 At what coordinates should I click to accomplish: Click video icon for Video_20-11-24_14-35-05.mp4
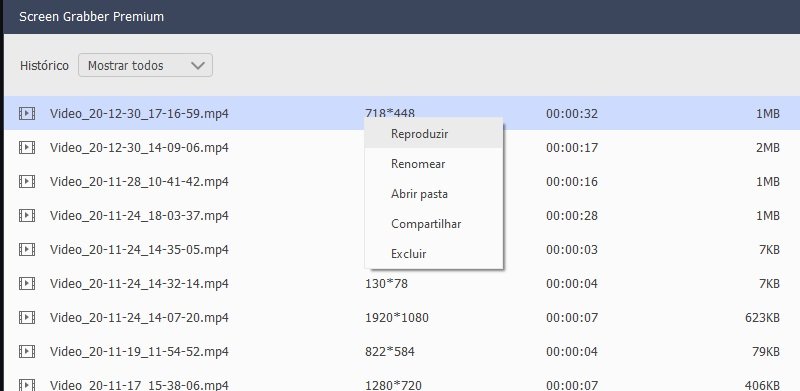(x=27, y=250)
